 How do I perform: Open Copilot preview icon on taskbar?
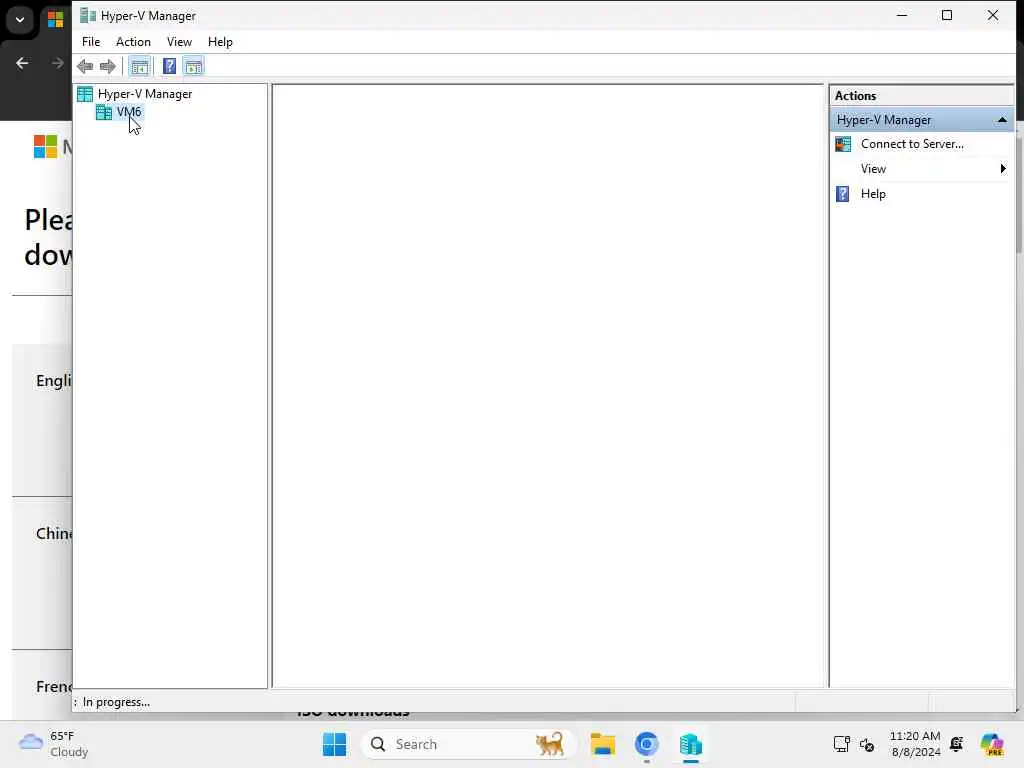[992, 744]
